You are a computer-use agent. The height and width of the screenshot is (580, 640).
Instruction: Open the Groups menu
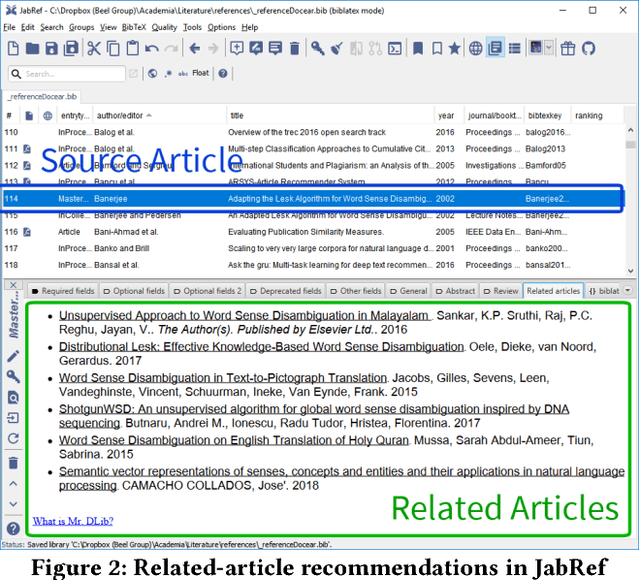pos(81,27)
